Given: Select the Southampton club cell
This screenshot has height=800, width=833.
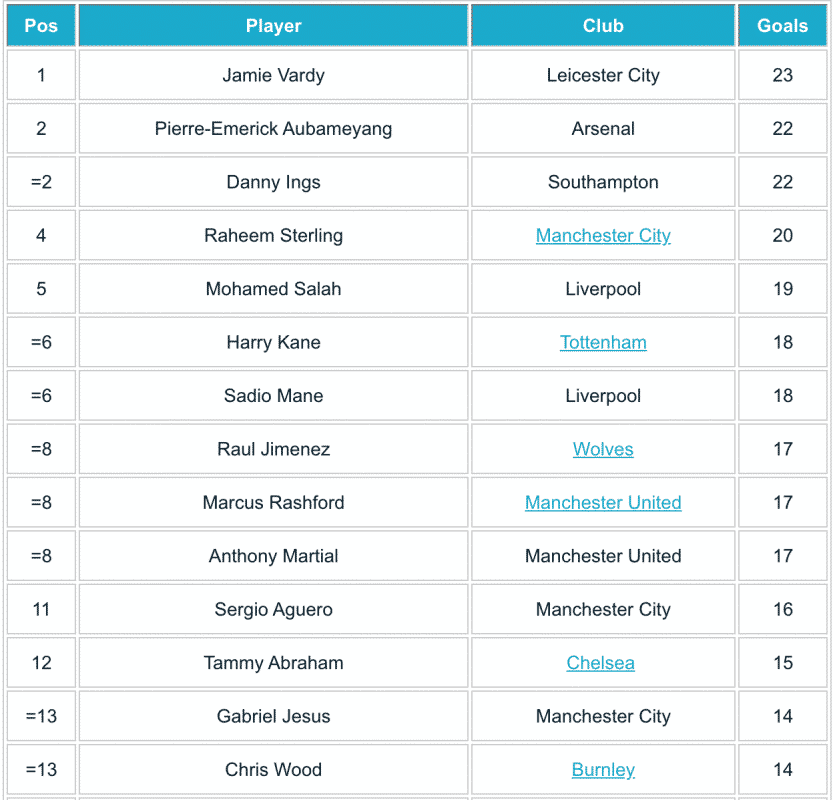Looking at the screenshot, I should (603, 183).
